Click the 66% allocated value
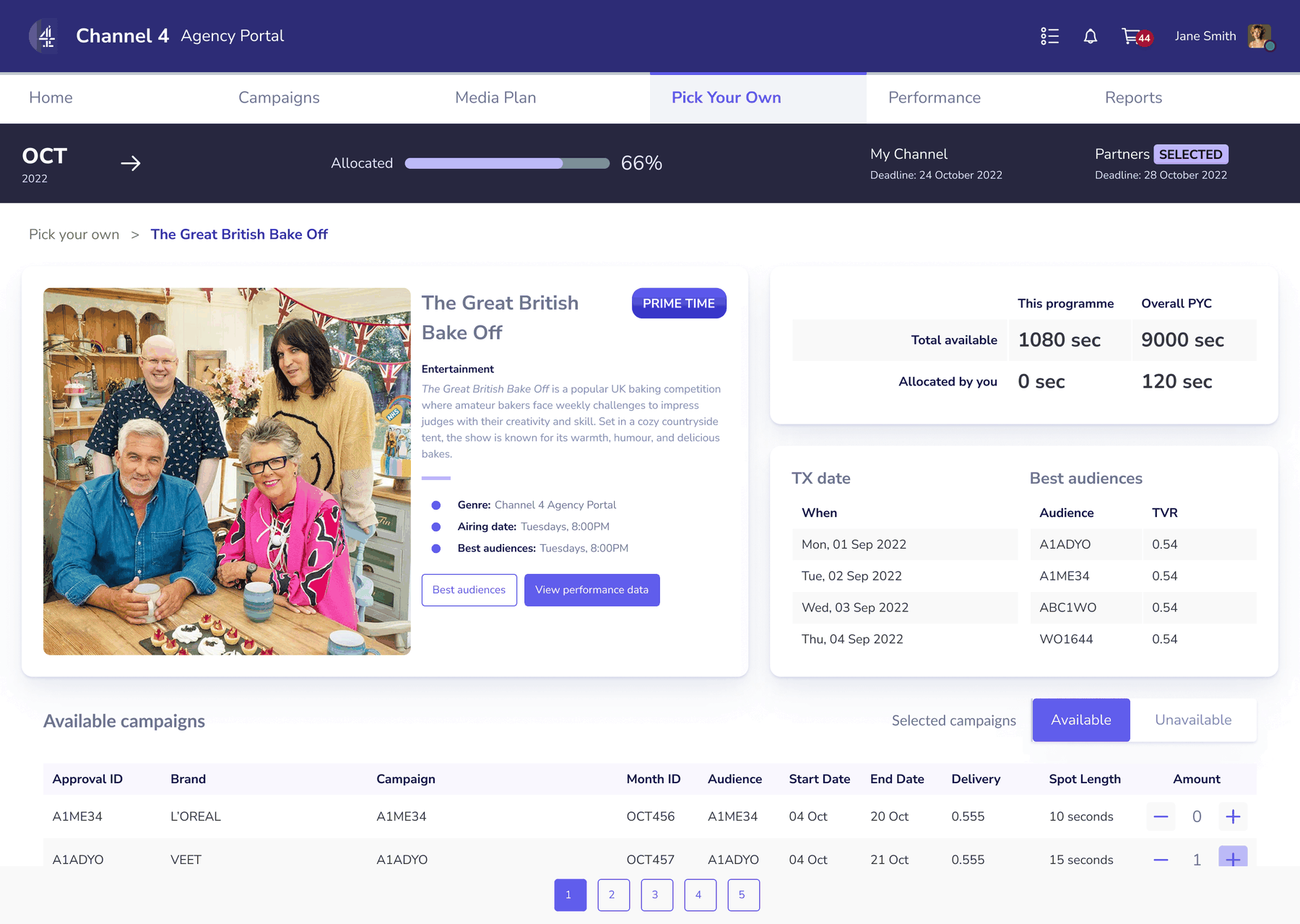 (641, 163)
